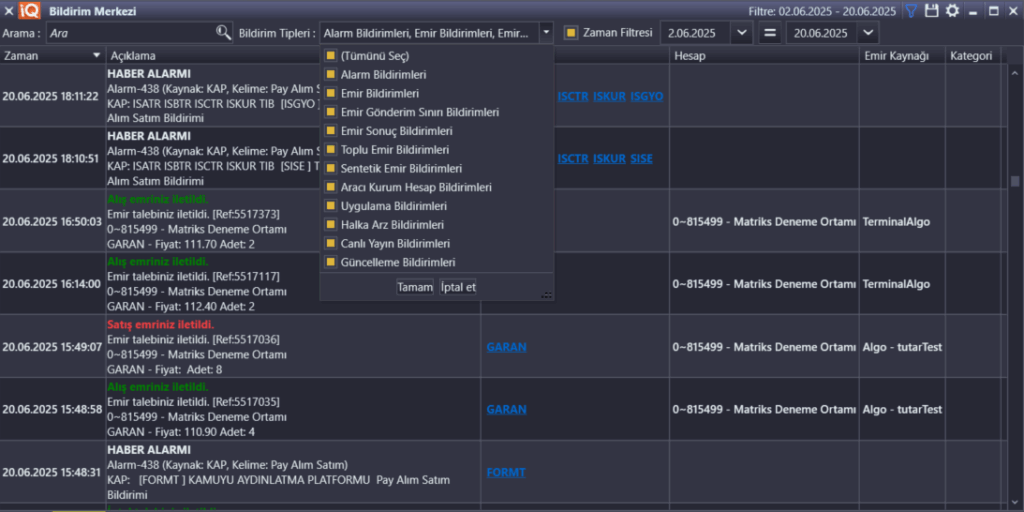Viewport: 1024px width, 512px height.
Task: Click the 'Emir talebiniz iletildi. [Ref:5517117]' text
Action: click(193, 276)
